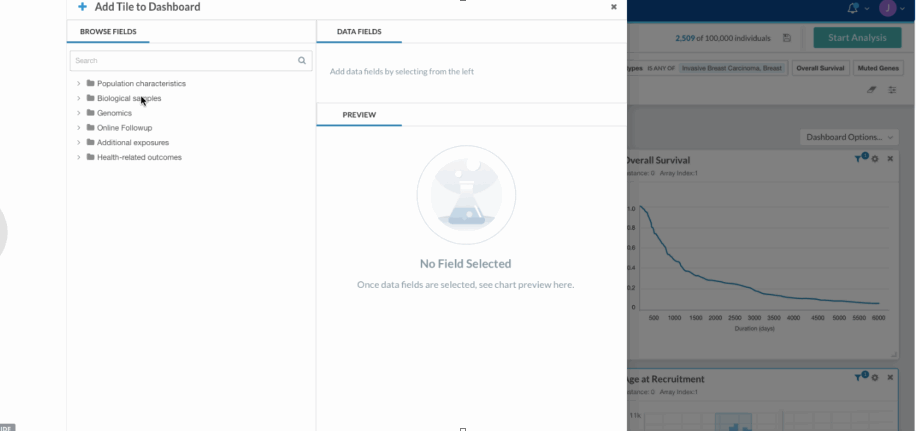The height and width of the screenshot is (431, 920).
Task: Click the Muted Genes filter pill
Action: coord(878,68)
